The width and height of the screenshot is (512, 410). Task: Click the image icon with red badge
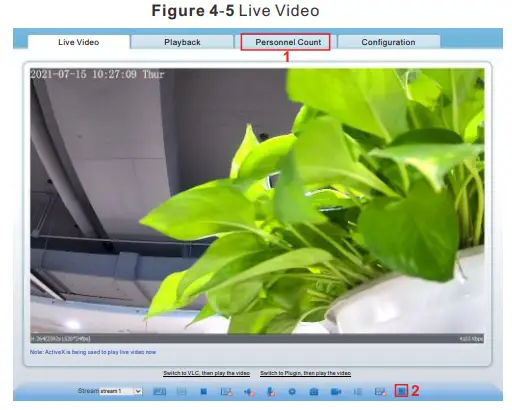pyautogui.click(x=380, y=392)
